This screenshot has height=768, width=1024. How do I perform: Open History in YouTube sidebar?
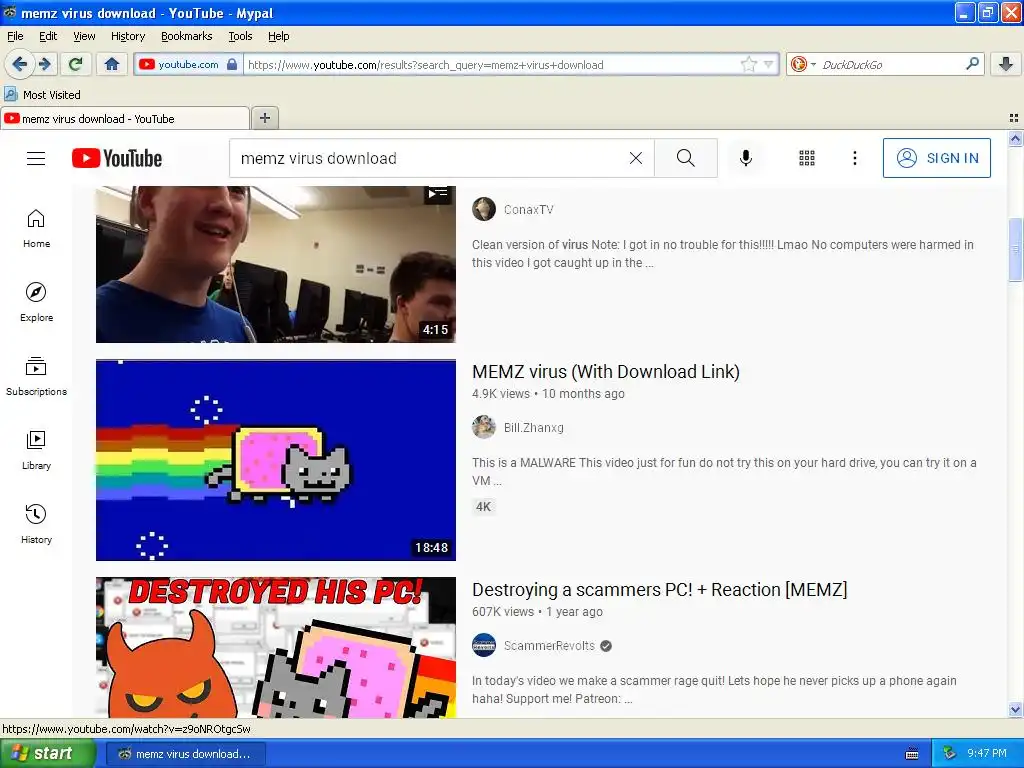[x=36, y=524]
